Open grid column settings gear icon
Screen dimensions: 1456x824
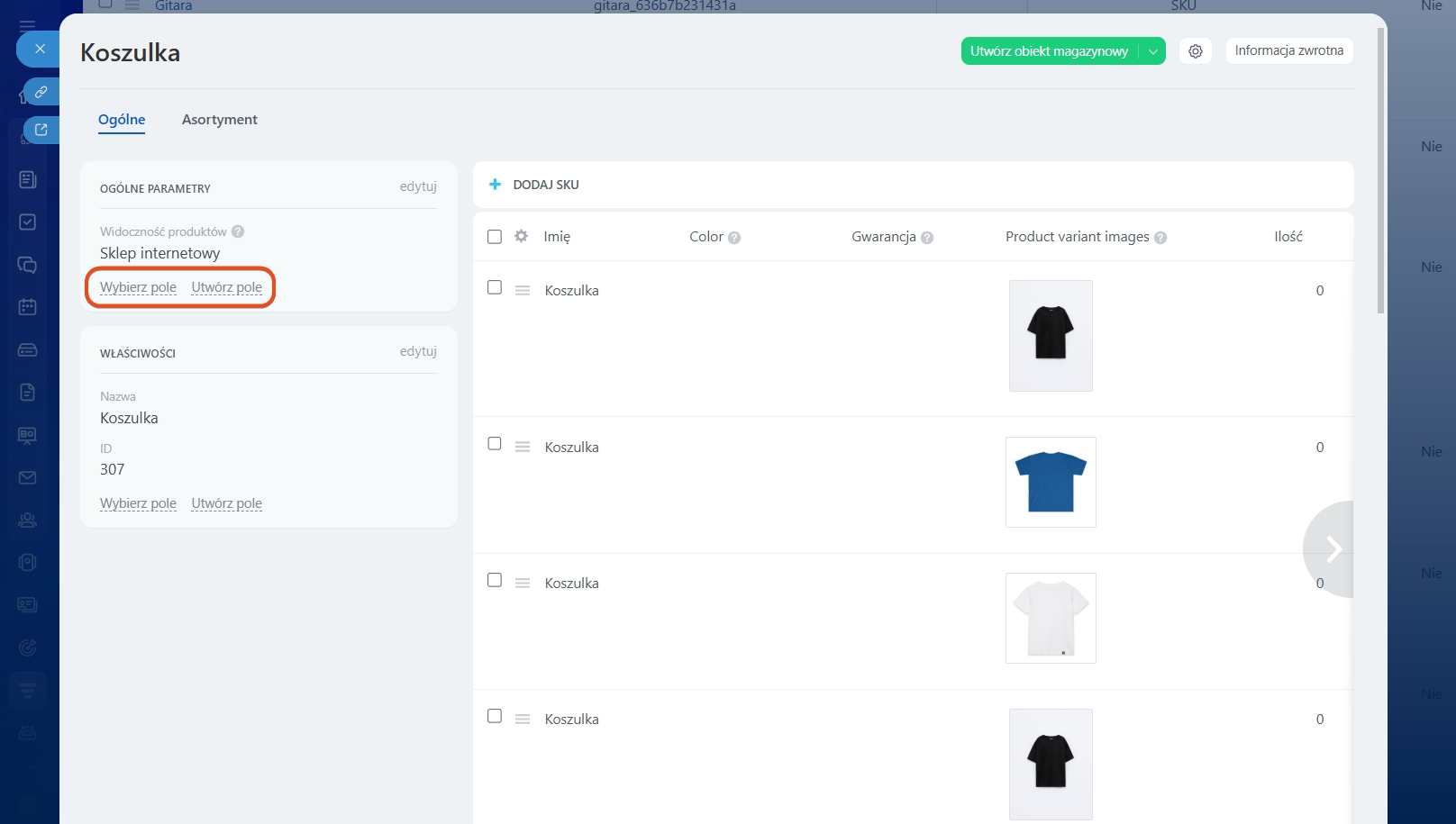pyautogui.click(x=521, y=236)
